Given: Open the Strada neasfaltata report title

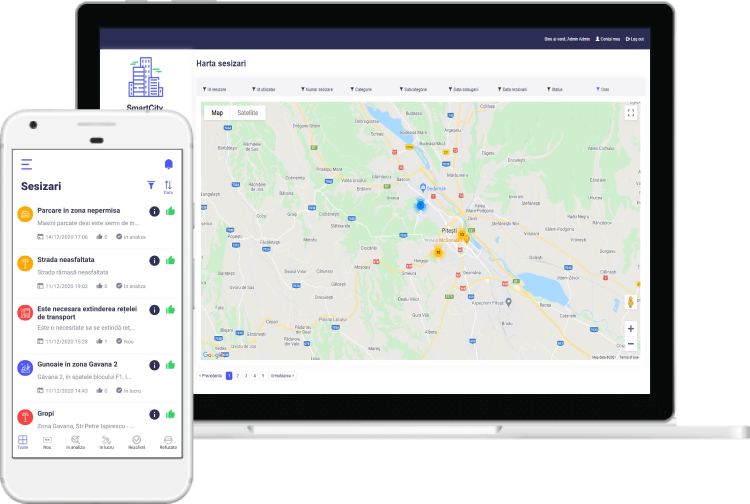Looking at the screenshot, I should coord(66,260).
